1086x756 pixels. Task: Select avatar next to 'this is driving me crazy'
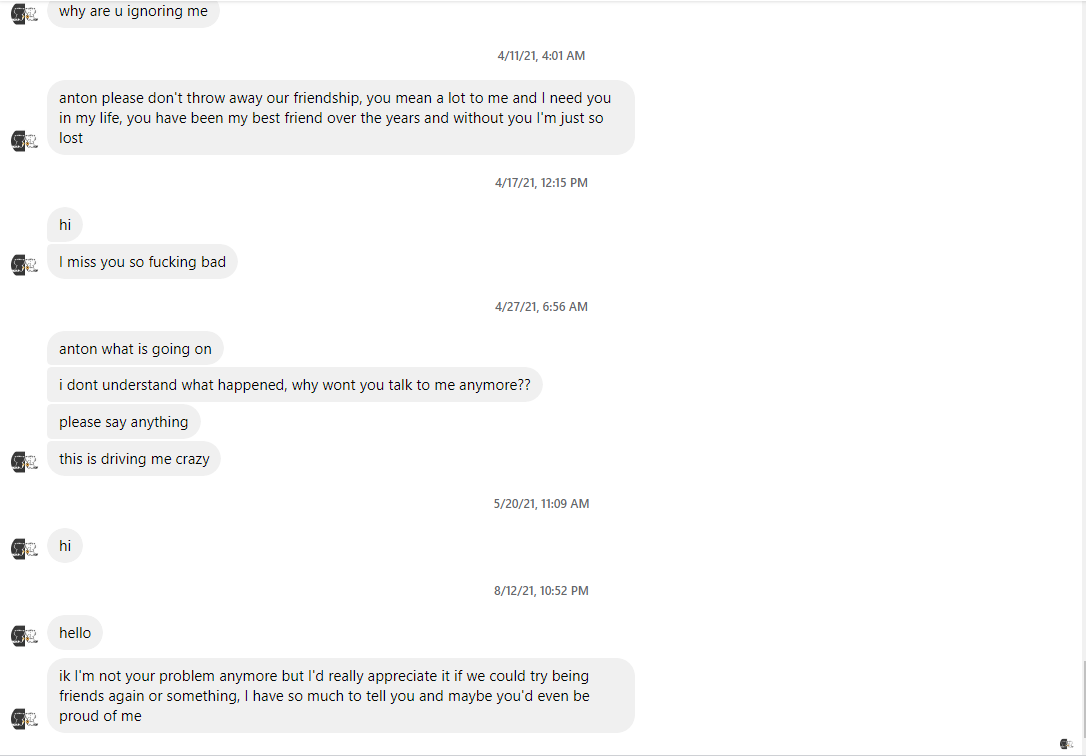24,461
